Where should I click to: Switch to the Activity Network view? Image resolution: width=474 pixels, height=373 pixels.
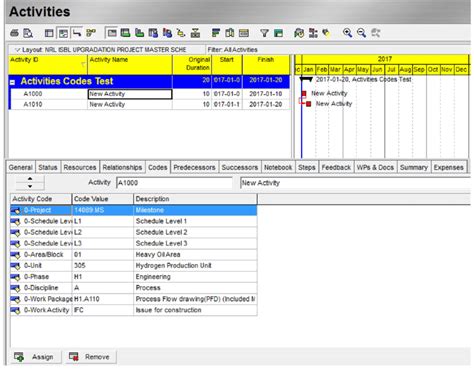pos(91,33)
